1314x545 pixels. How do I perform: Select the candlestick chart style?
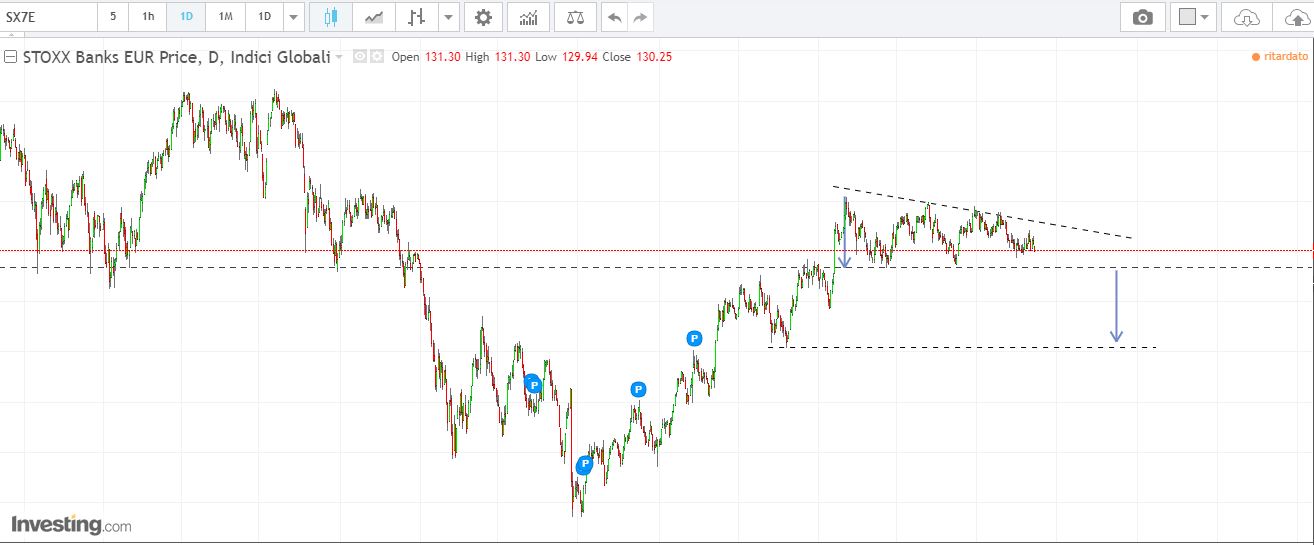pyautogui.click(x=331, y=17)
